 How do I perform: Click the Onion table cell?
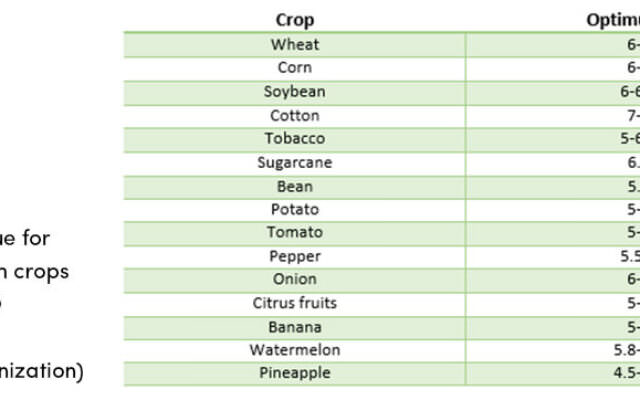tap(295, 279)
